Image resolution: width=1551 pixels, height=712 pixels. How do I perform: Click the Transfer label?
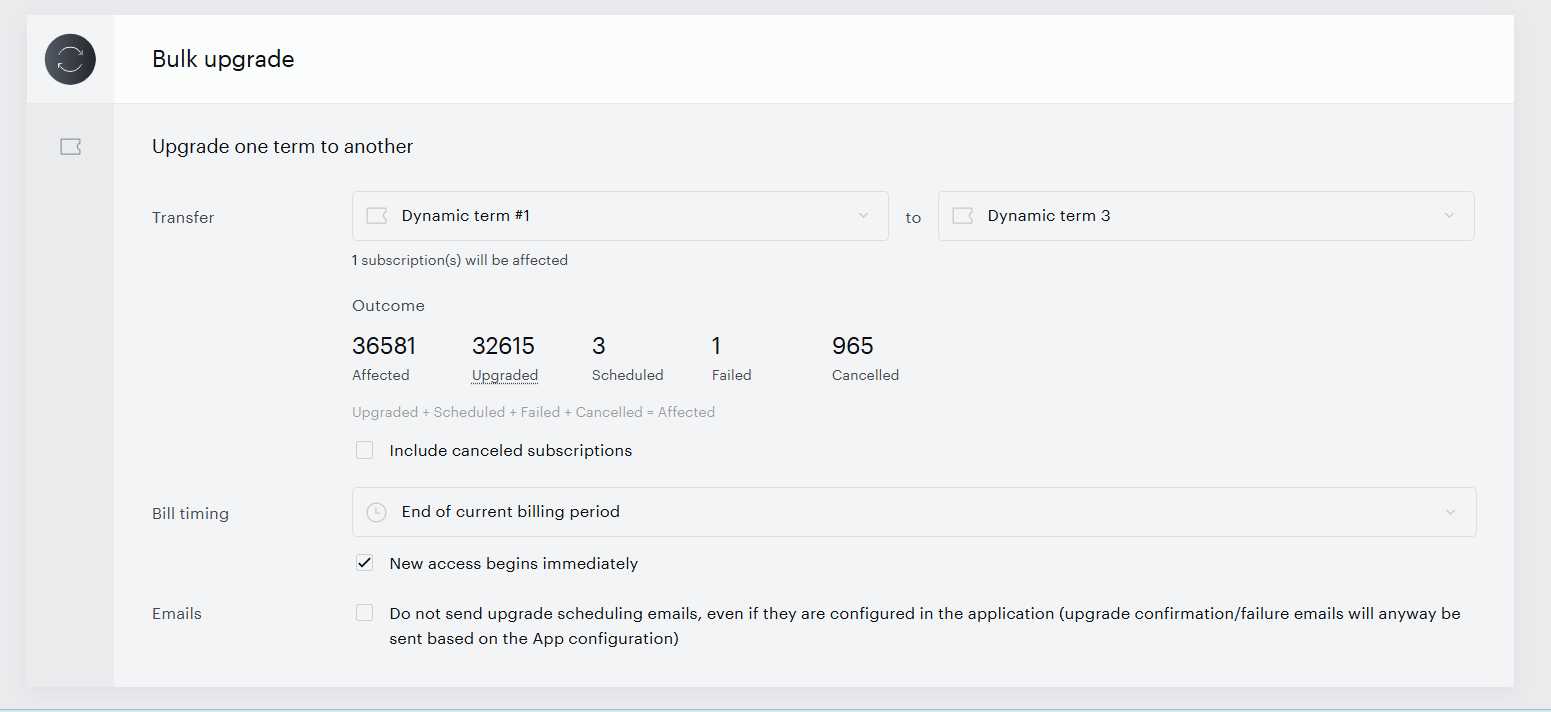coord(183,218)
